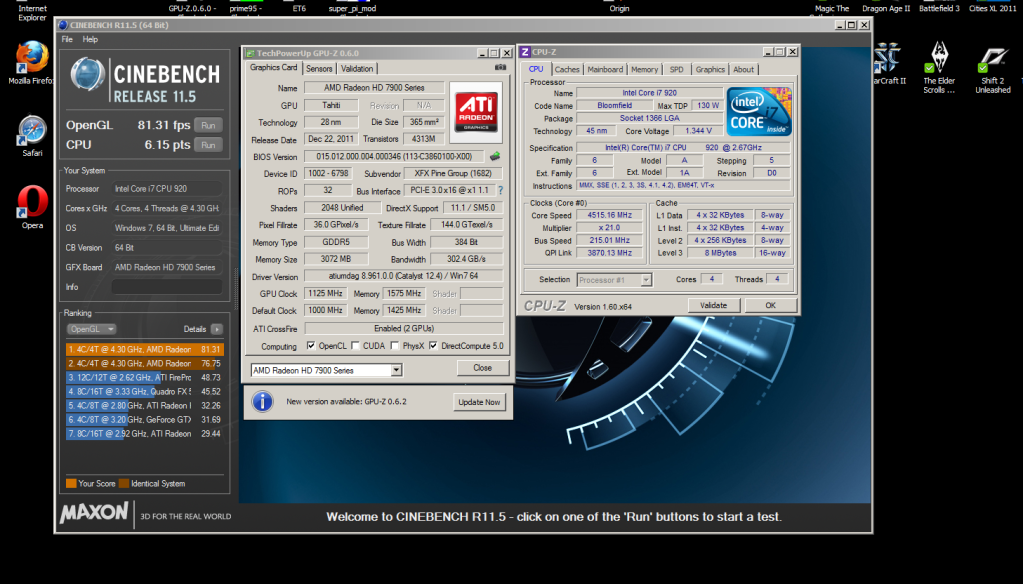Viewport: 1023px width, 584px height.
Task: Select the top orange ranking bar scoring 81.31
Action: [144, 349]
